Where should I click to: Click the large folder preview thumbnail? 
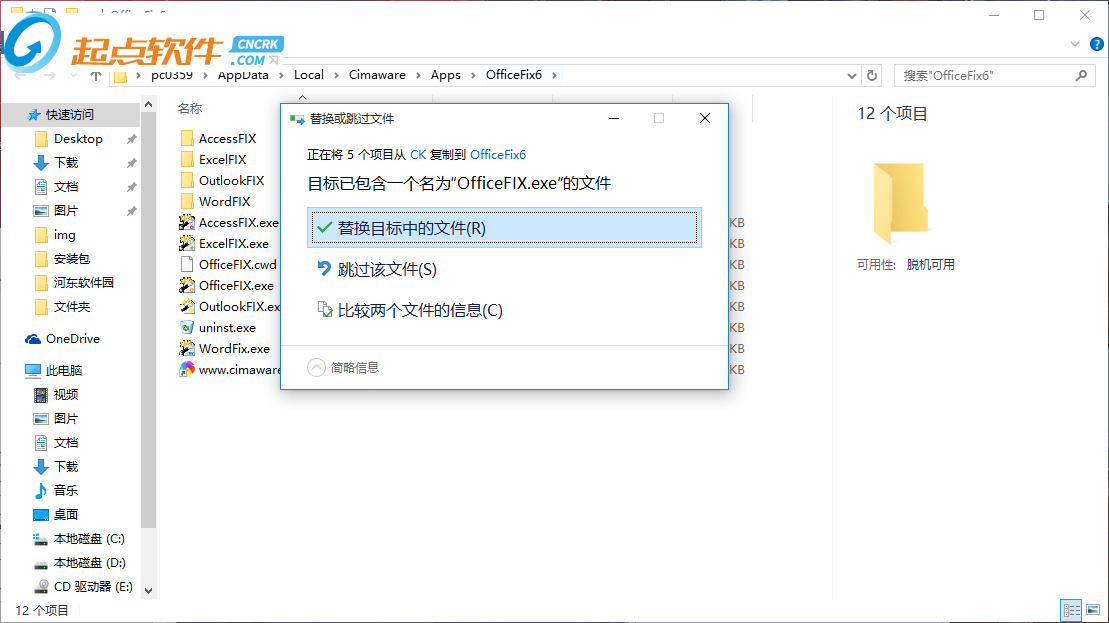click(x=900, y=203)
